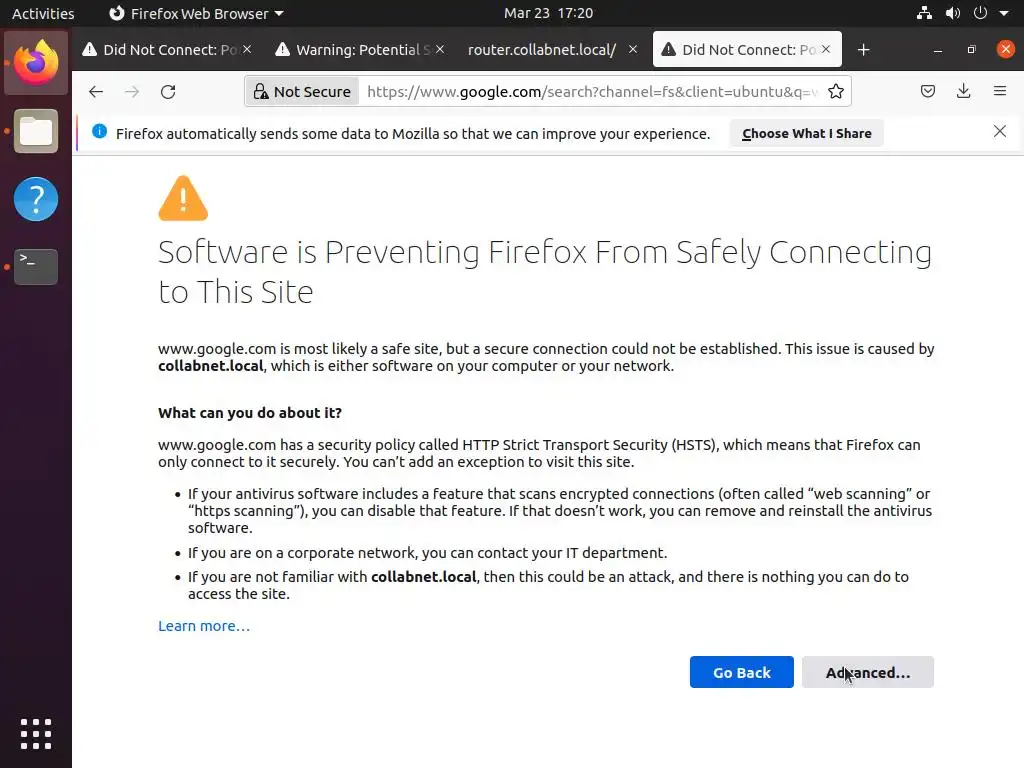
Task: Open a new tab with plus icon
Action: pos(864,50)
